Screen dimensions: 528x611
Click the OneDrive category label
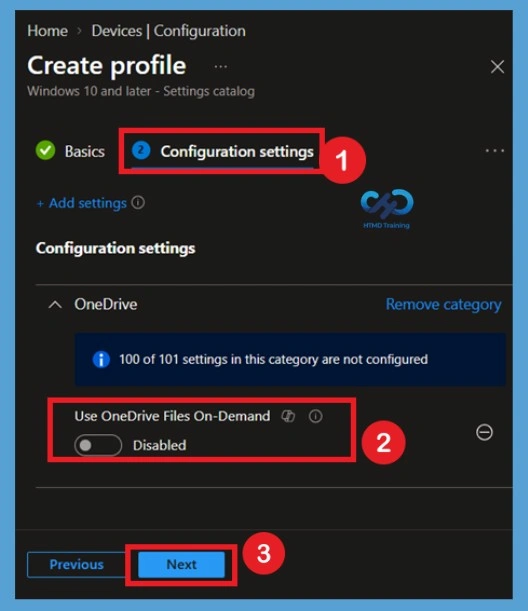[x=106, y=304]
